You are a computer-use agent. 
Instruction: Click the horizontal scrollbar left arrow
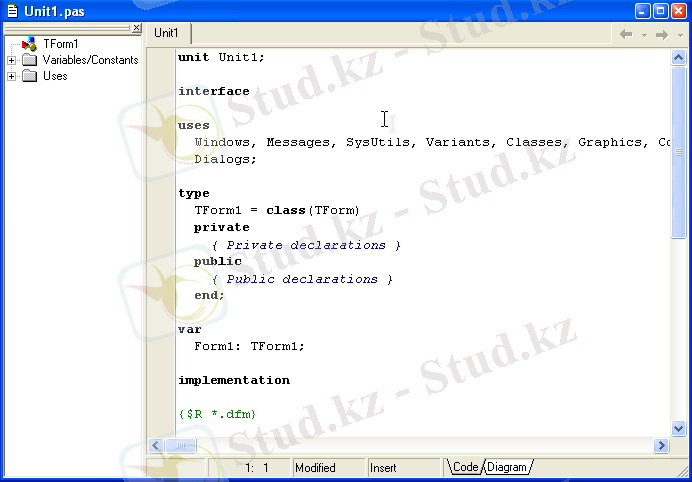[x=156, y=445]
